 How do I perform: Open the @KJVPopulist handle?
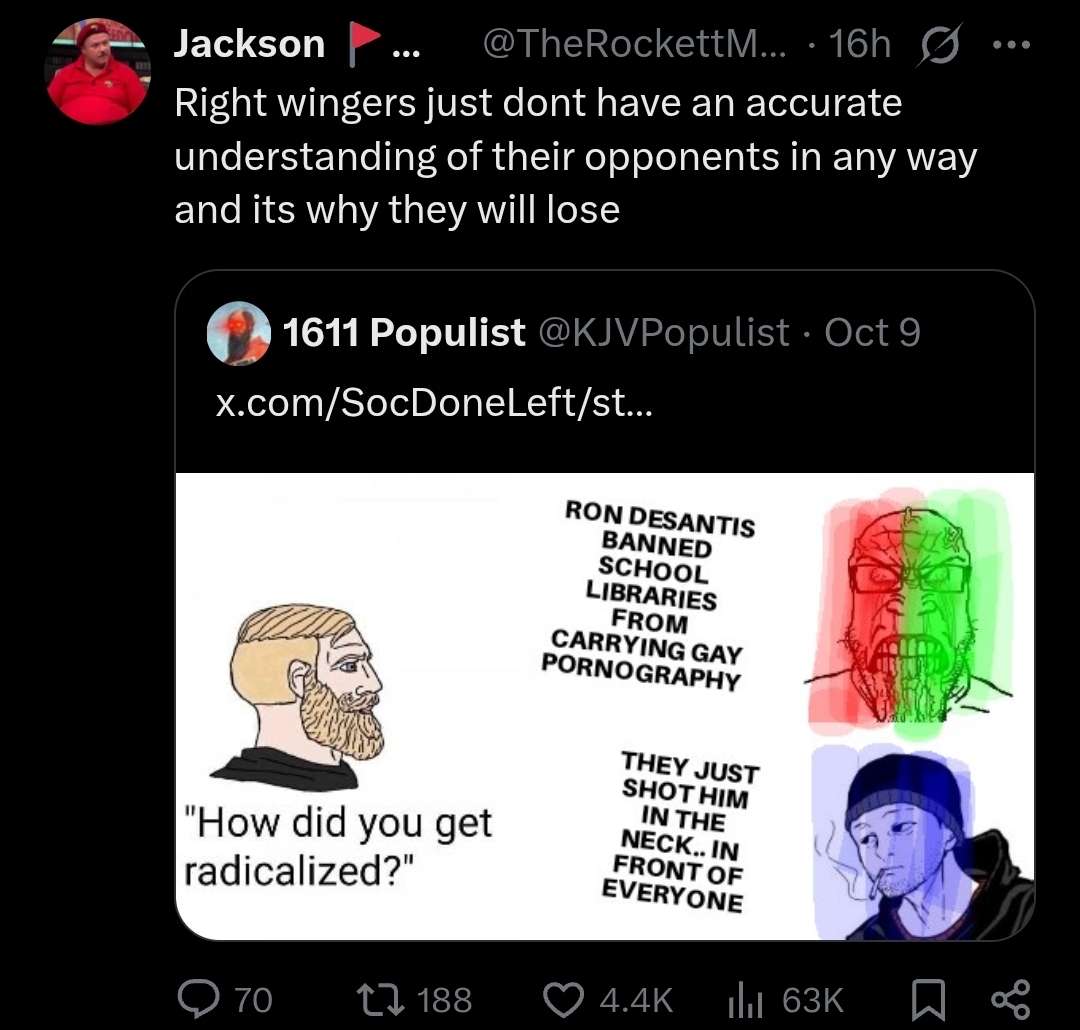663,333
